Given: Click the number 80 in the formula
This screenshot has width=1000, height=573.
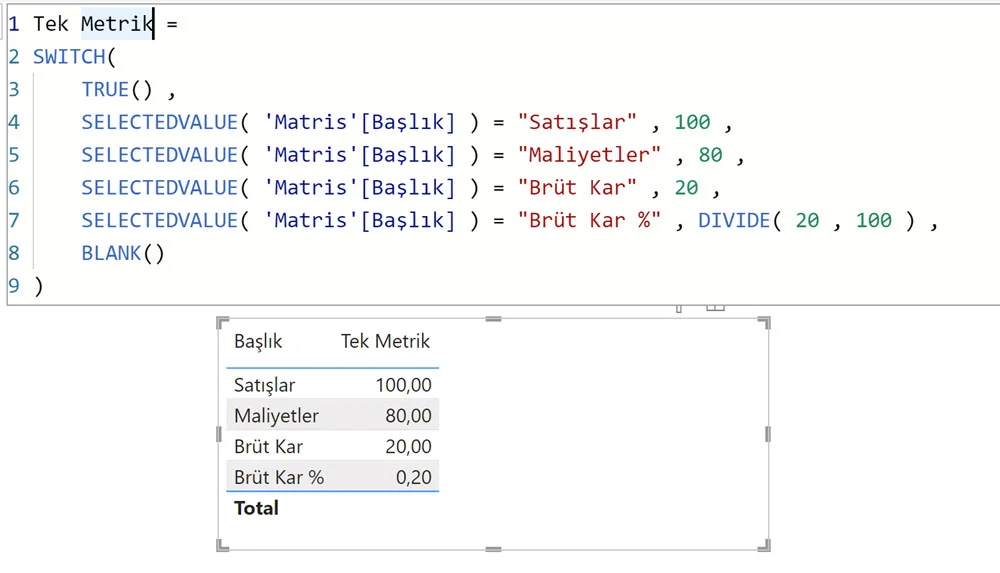Looking at the screenshot, I should [710, 154].
